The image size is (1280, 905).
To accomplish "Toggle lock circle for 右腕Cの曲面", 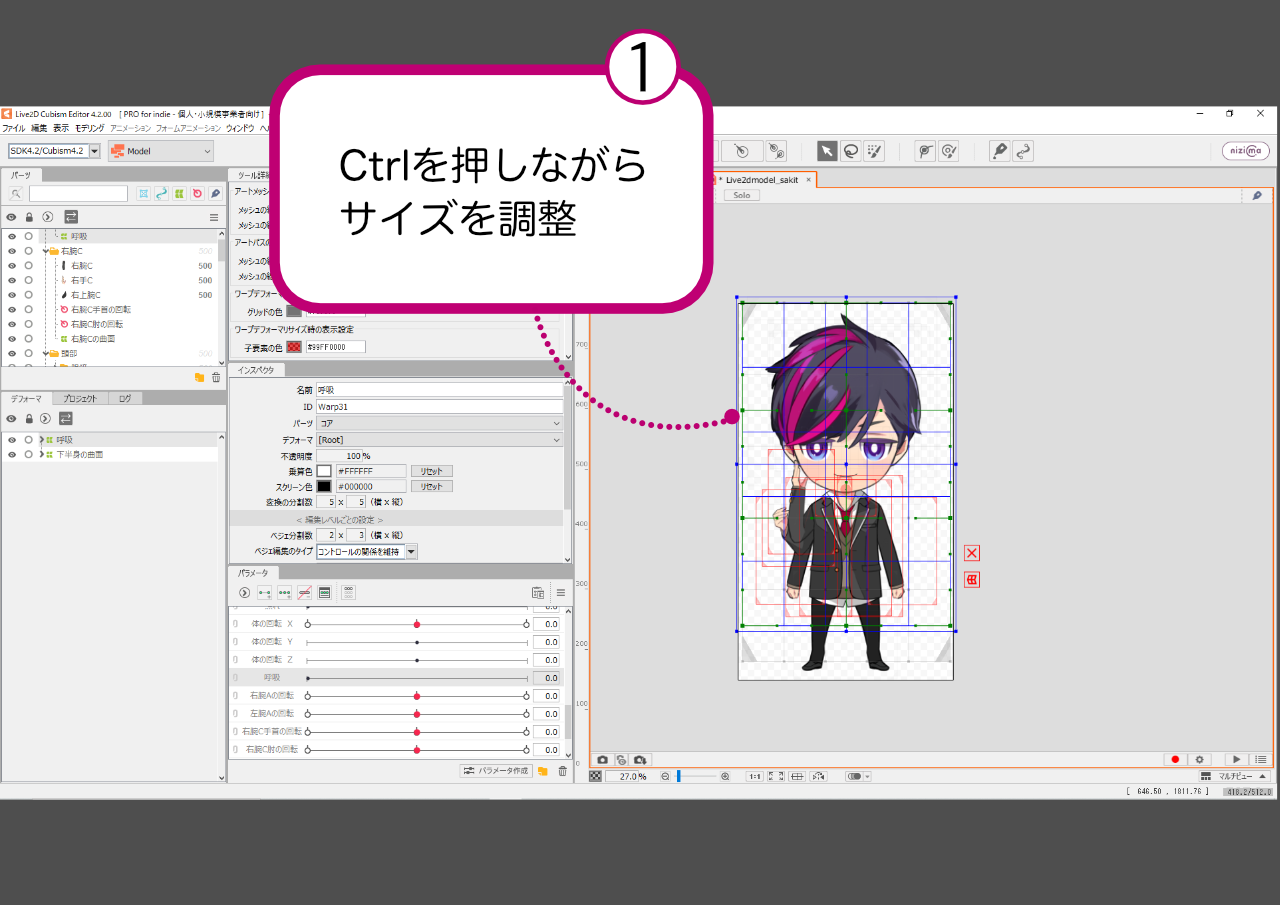I will (29, 339).
